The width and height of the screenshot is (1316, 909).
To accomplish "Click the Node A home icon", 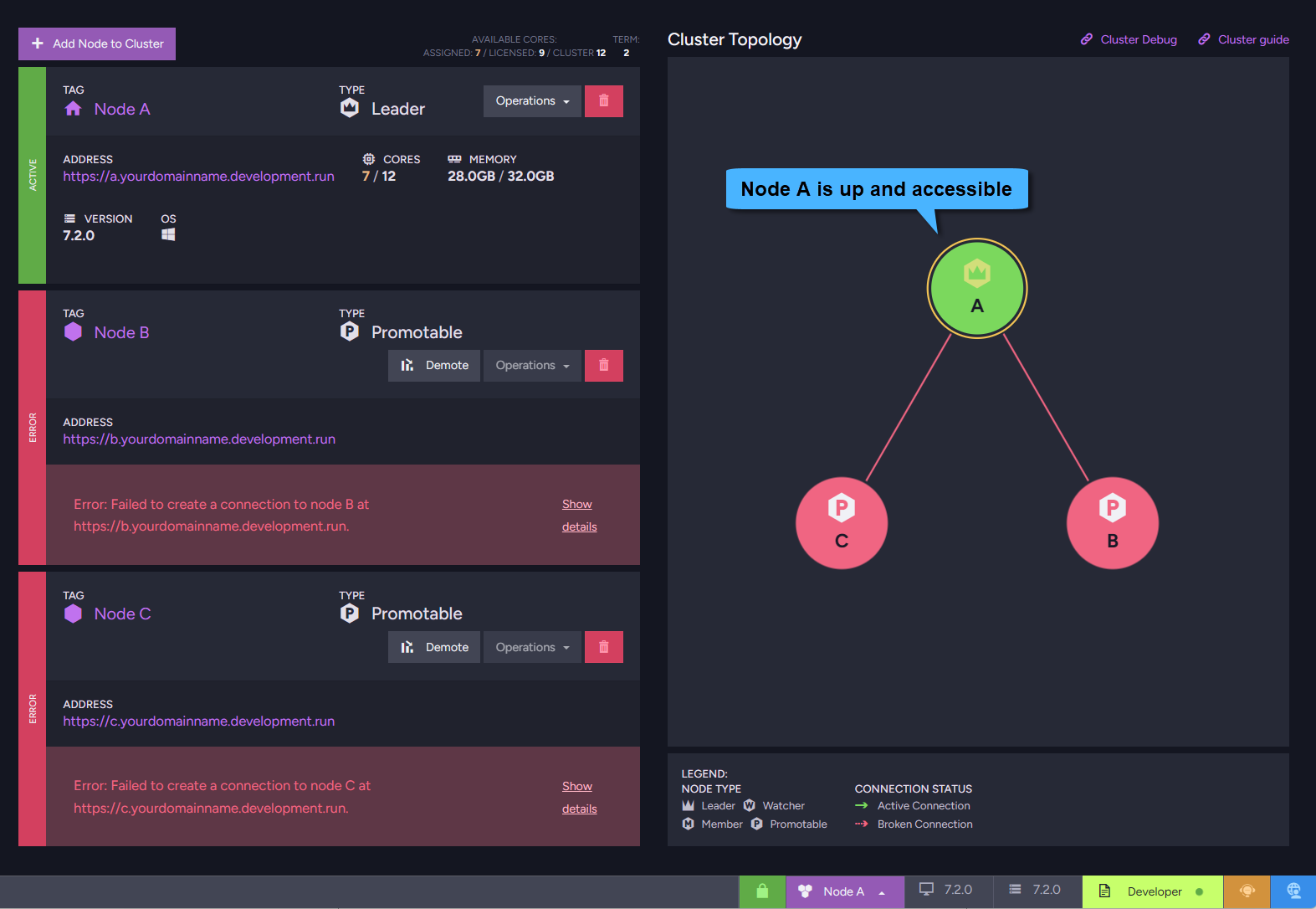I will pyautogui.click(x=74, y=109).
